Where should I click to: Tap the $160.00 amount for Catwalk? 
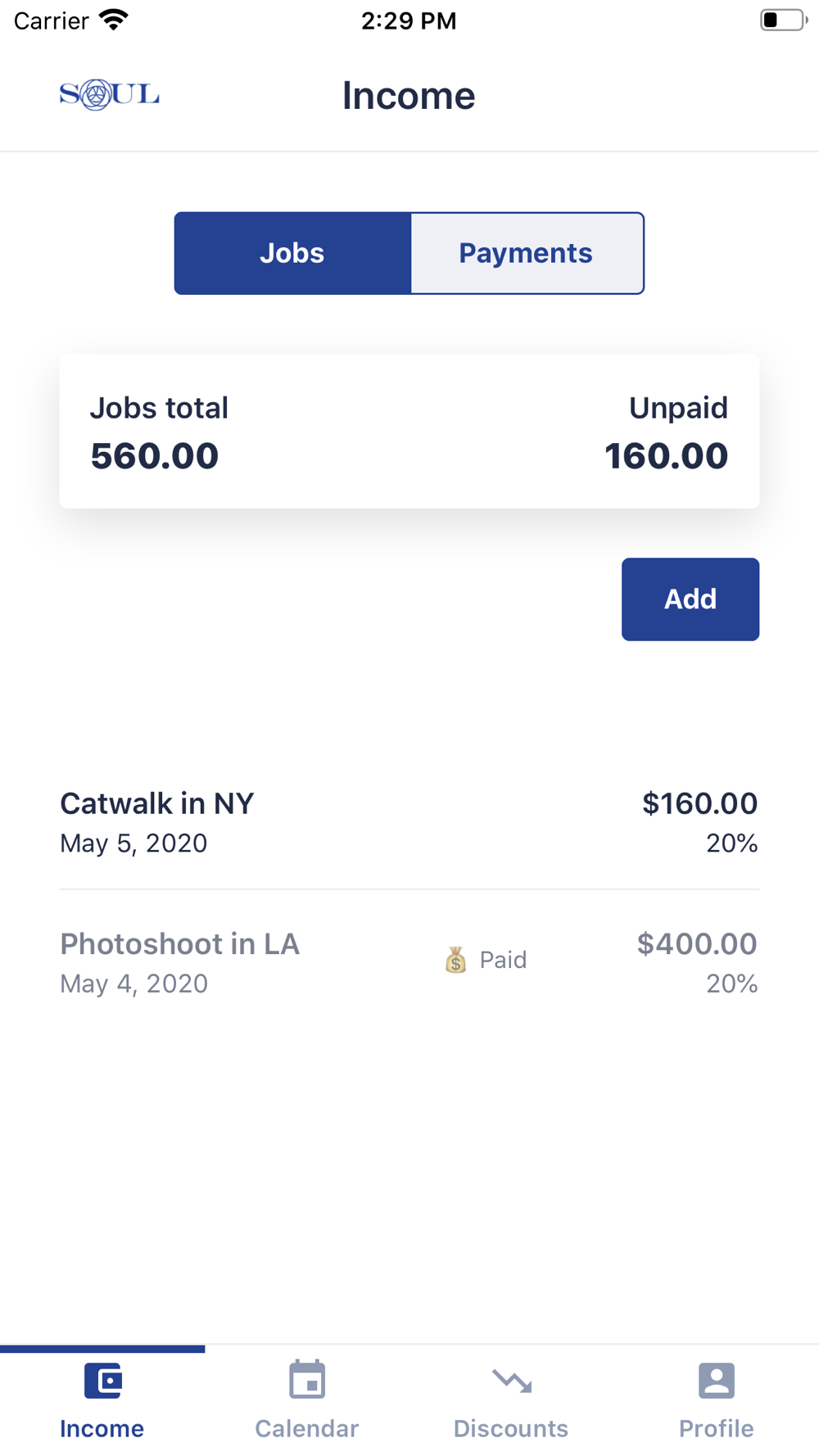click(x=699, y=804)
